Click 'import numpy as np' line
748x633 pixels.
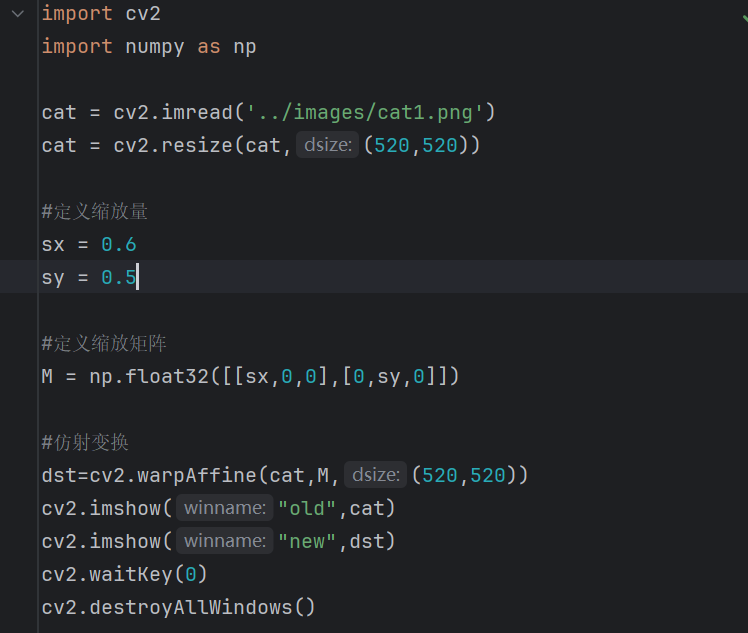[149, 47]
